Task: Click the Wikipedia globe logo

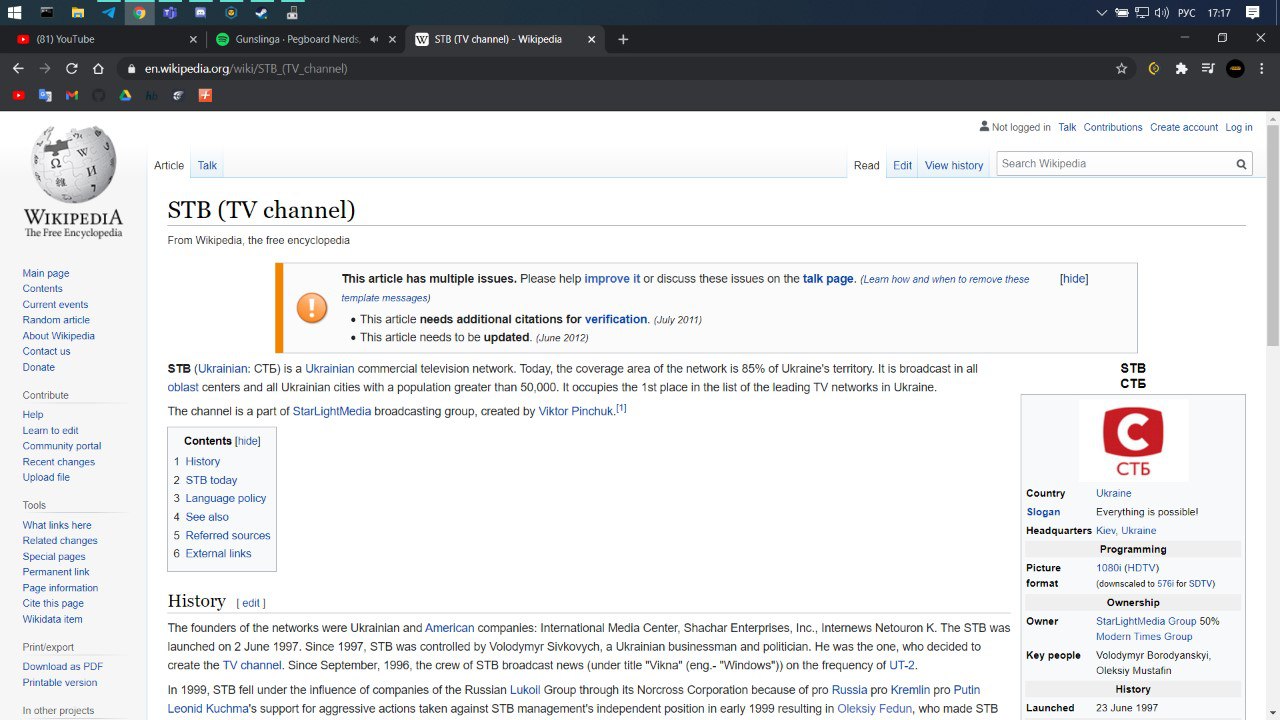Action: (73, 164)
